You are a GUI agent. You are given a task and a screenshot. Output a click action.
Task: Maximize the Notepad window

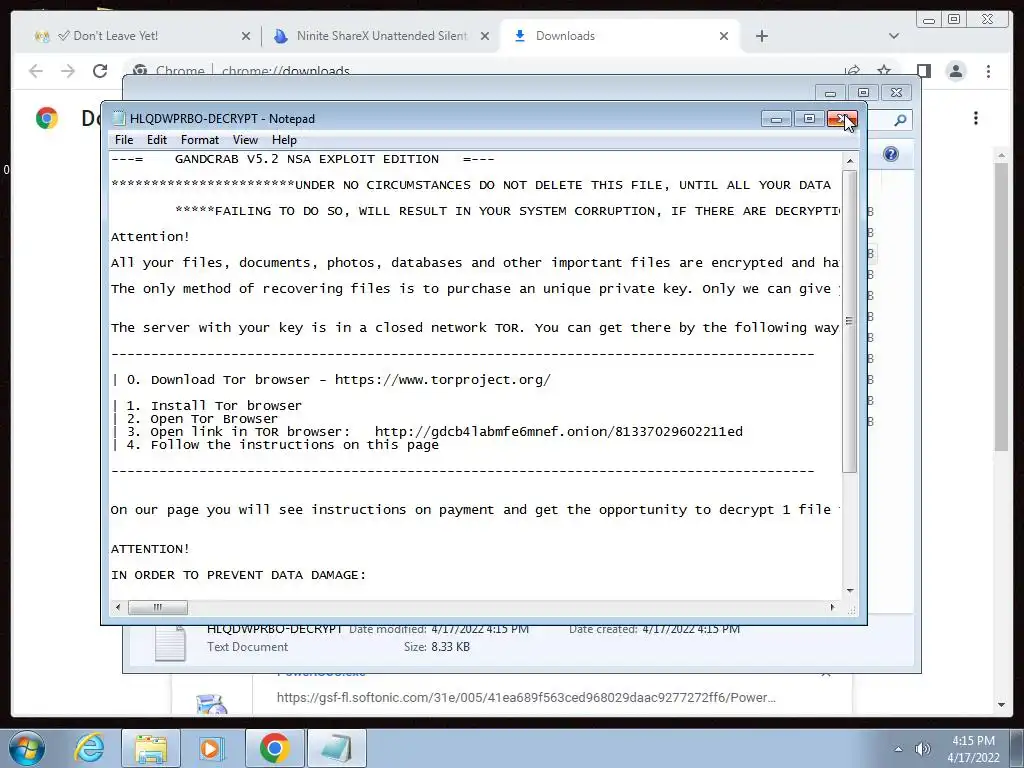point(809,119)
